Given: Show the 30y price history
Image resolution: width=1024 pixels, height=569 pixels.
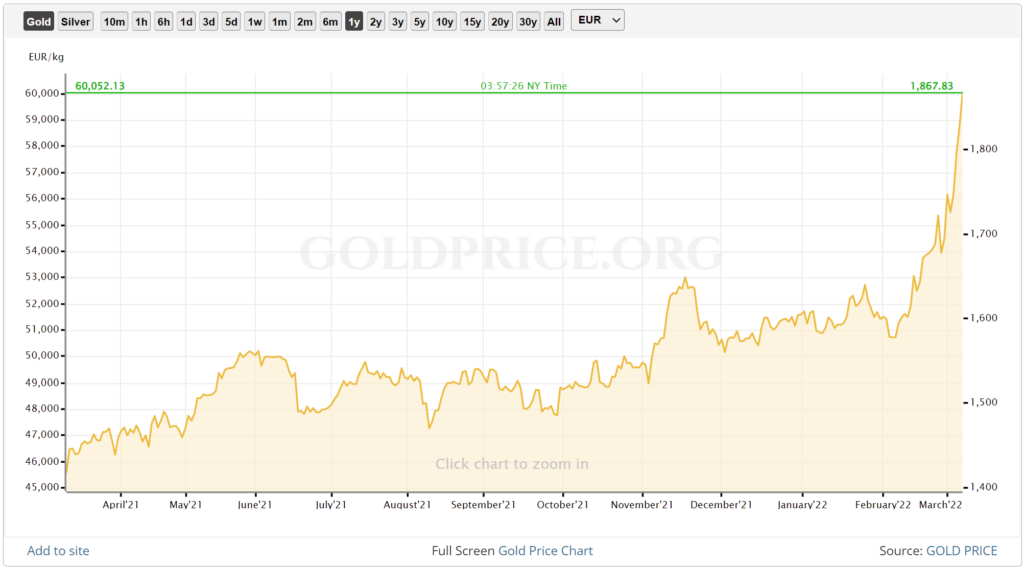Looking at the screenshot, I should click(528, 22).
